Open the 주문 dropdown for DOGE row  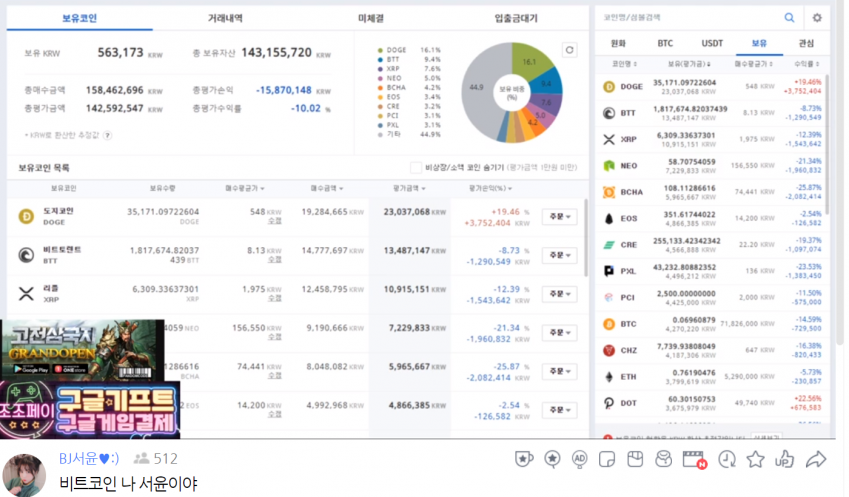coord(559,217)
